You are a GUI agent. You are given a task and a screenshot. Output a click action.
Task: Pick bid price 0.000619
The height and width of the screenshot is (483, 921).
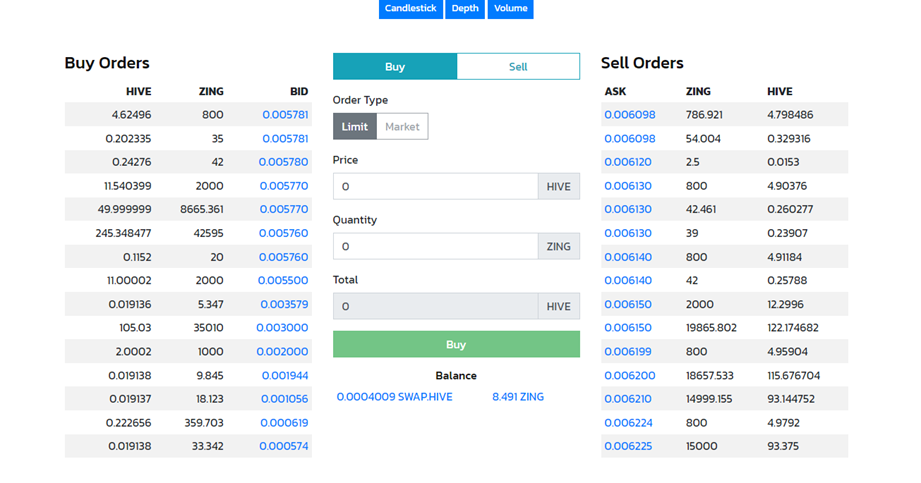[x=284, y=422]
